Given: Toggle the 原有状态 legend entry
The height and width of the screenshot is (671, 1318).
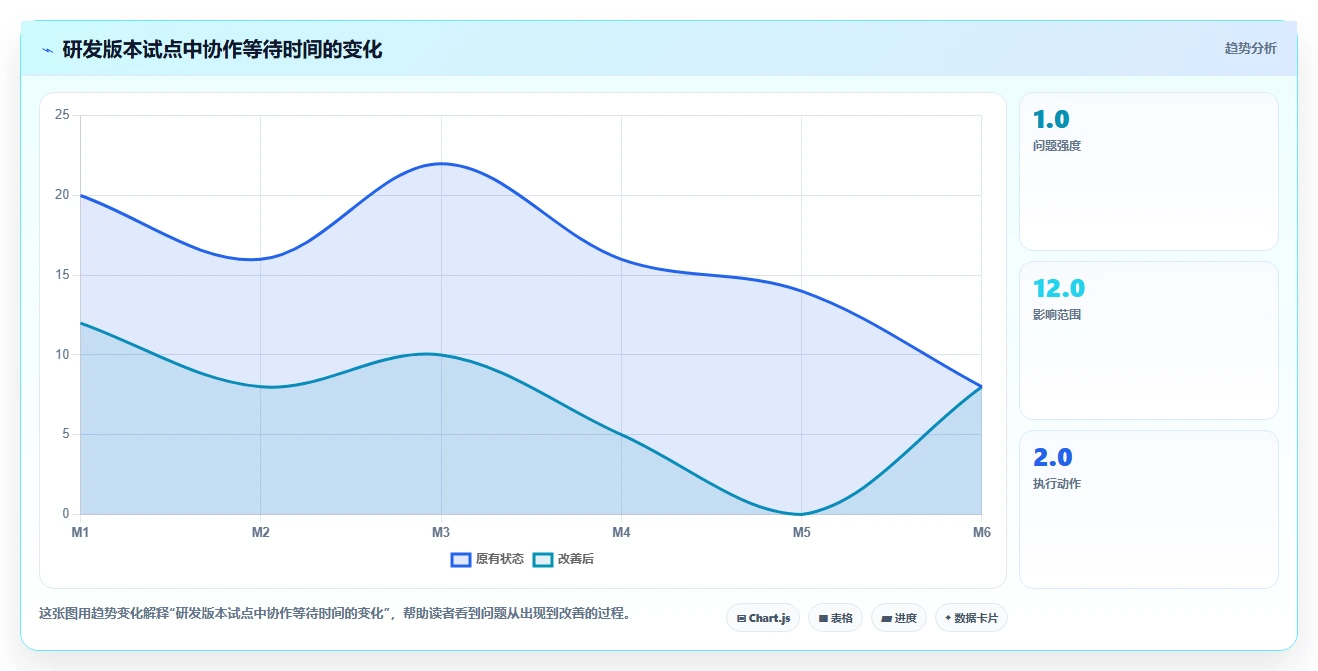Looking at the screenshot, I should [487, 559].
